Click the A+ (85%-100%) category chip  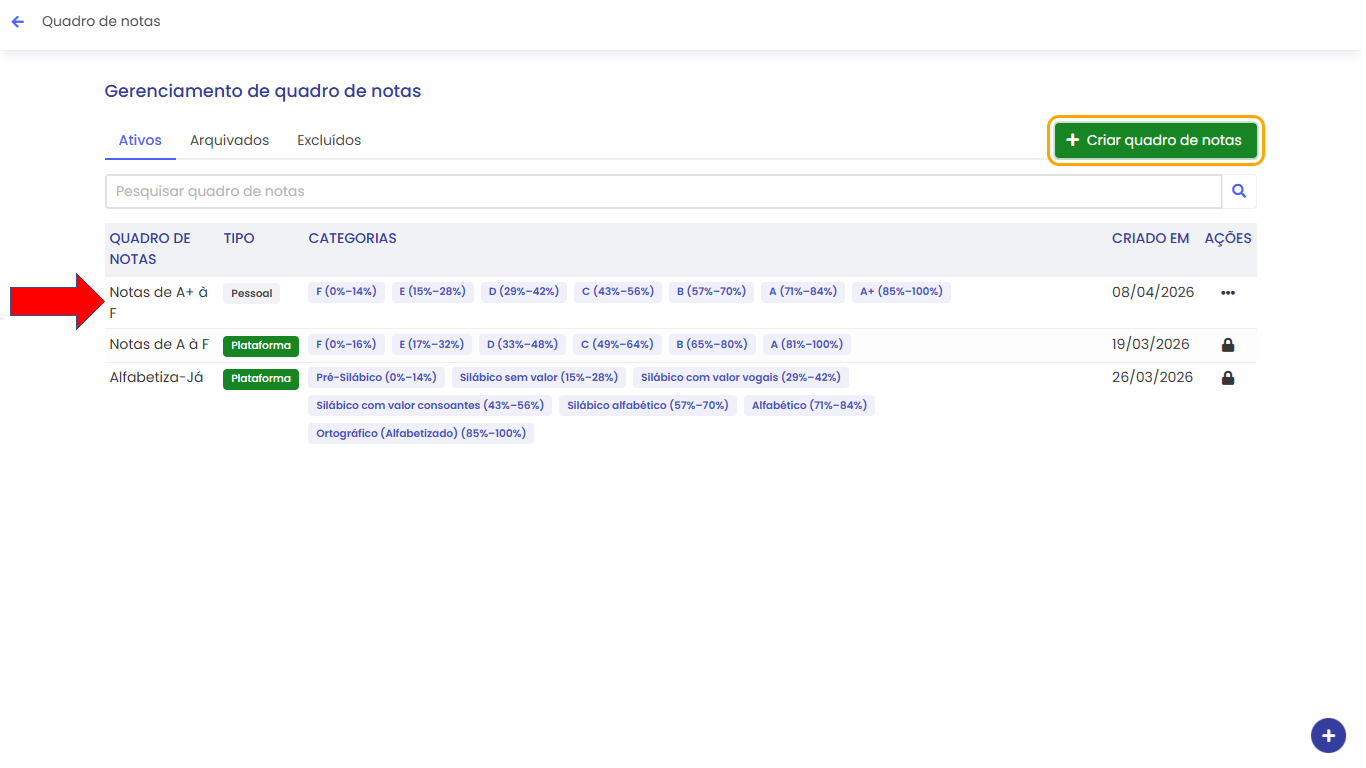tap(901, 292)
